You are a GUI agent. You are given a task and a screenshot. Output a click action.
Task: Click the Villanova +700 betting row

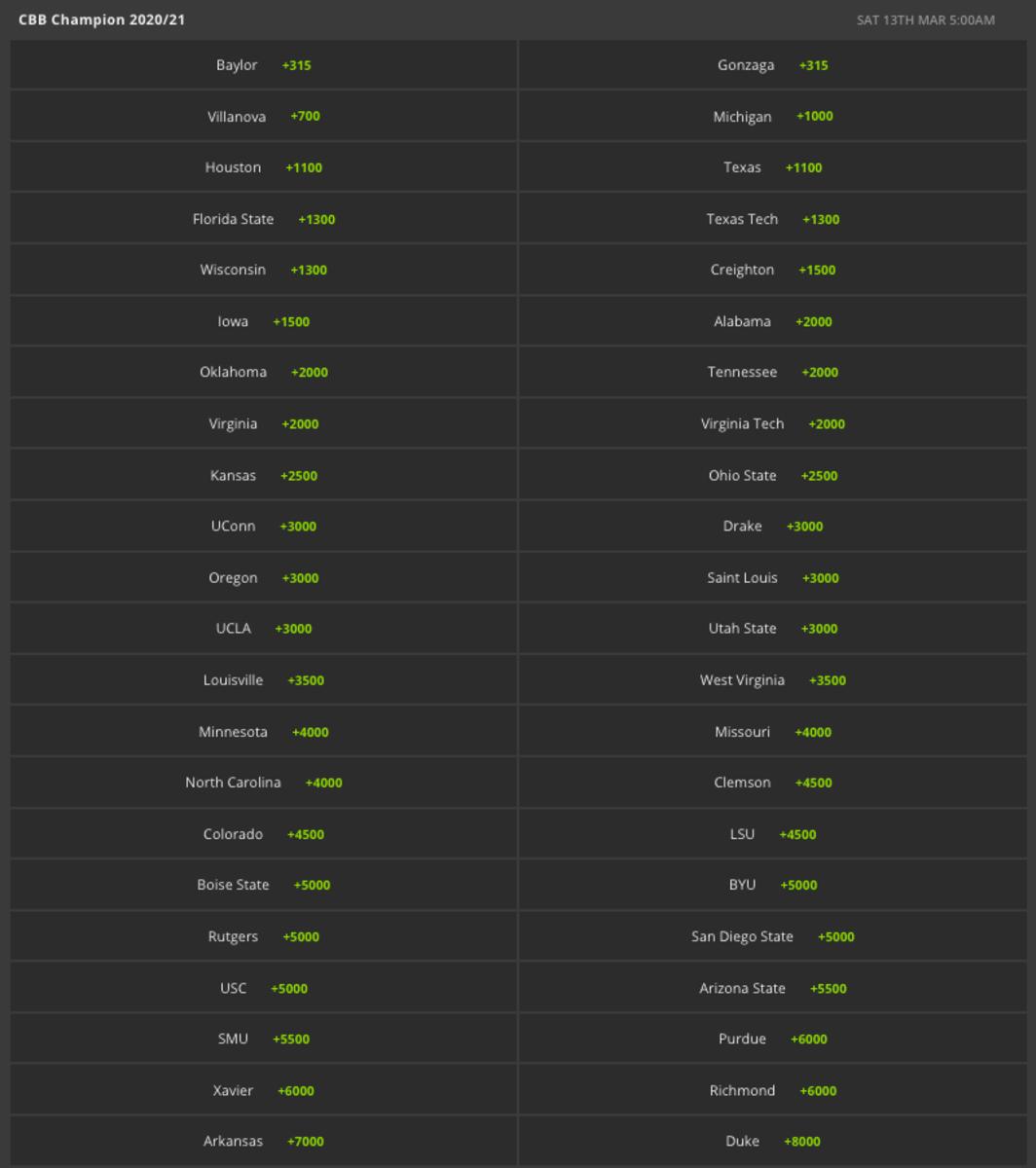point(263,116)
